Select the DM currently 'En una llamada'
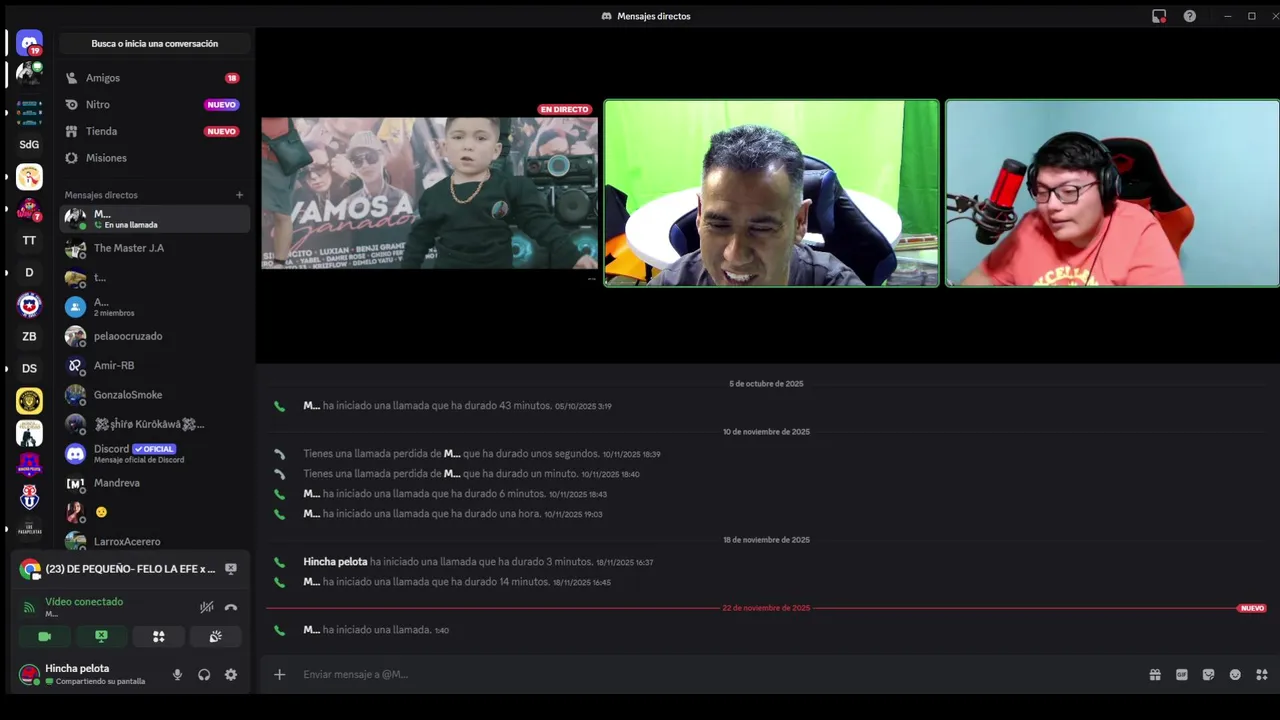 (x=154, y=219)
